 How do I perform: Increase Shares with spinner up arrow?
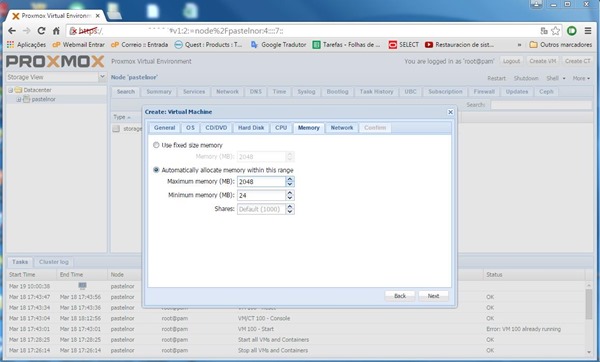click(x=290, y=207)
